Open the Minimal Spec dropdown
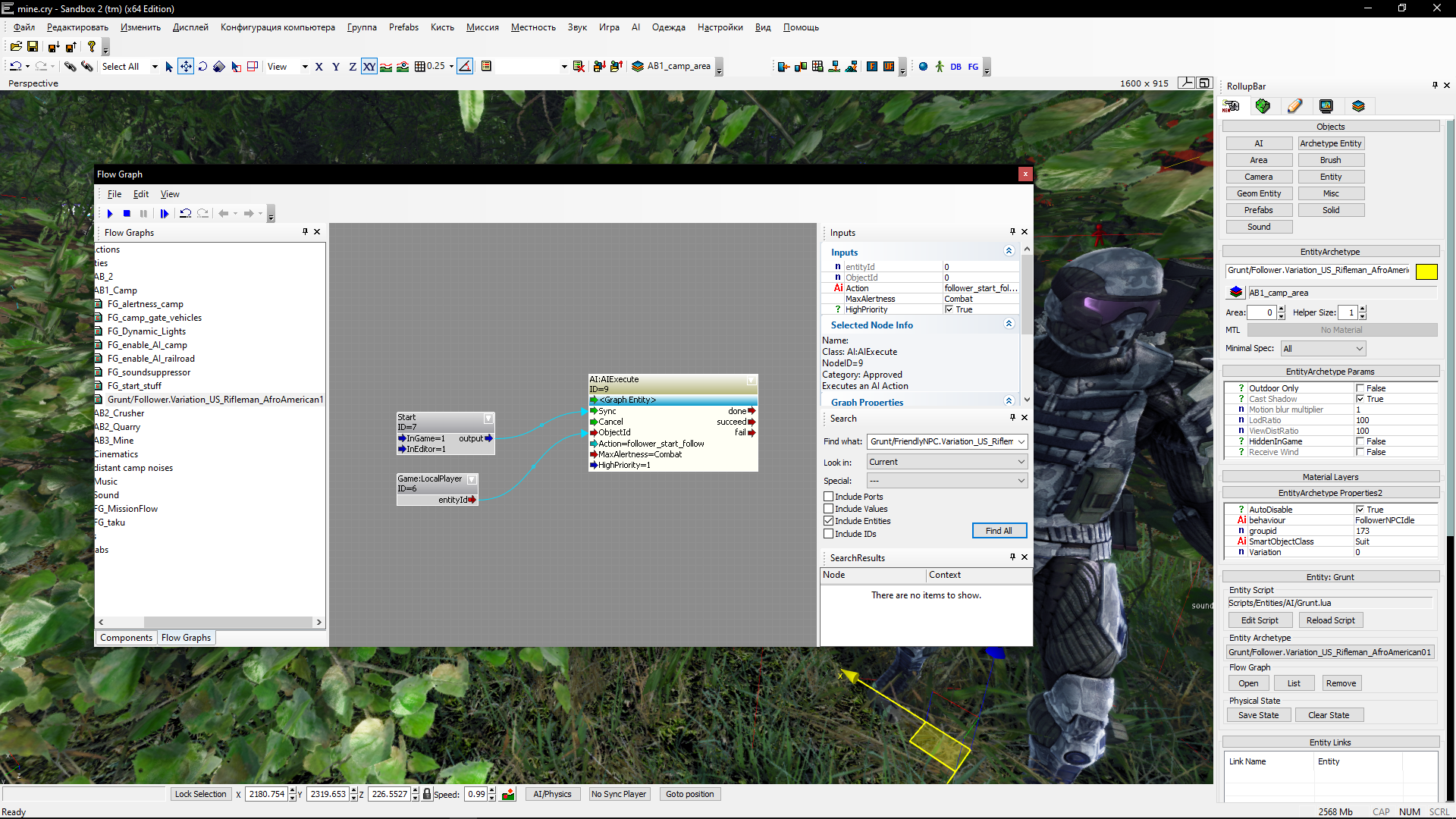1456x819 pixels. point(1323,349)
